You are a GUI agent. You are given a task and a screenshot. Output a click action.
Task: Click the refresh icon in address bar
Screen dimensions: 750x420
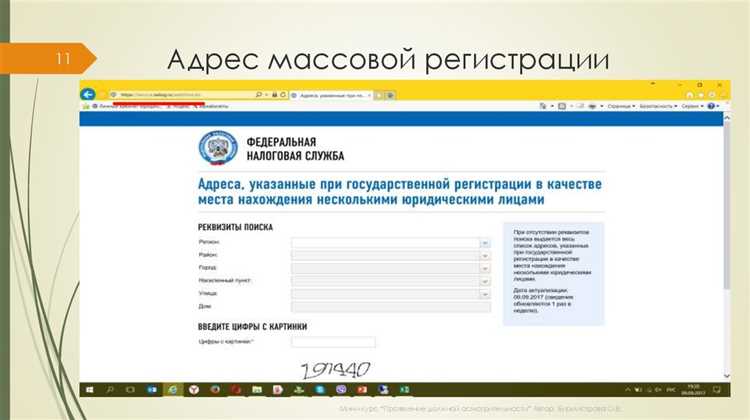pyautogui.click(x=283, y=95)
